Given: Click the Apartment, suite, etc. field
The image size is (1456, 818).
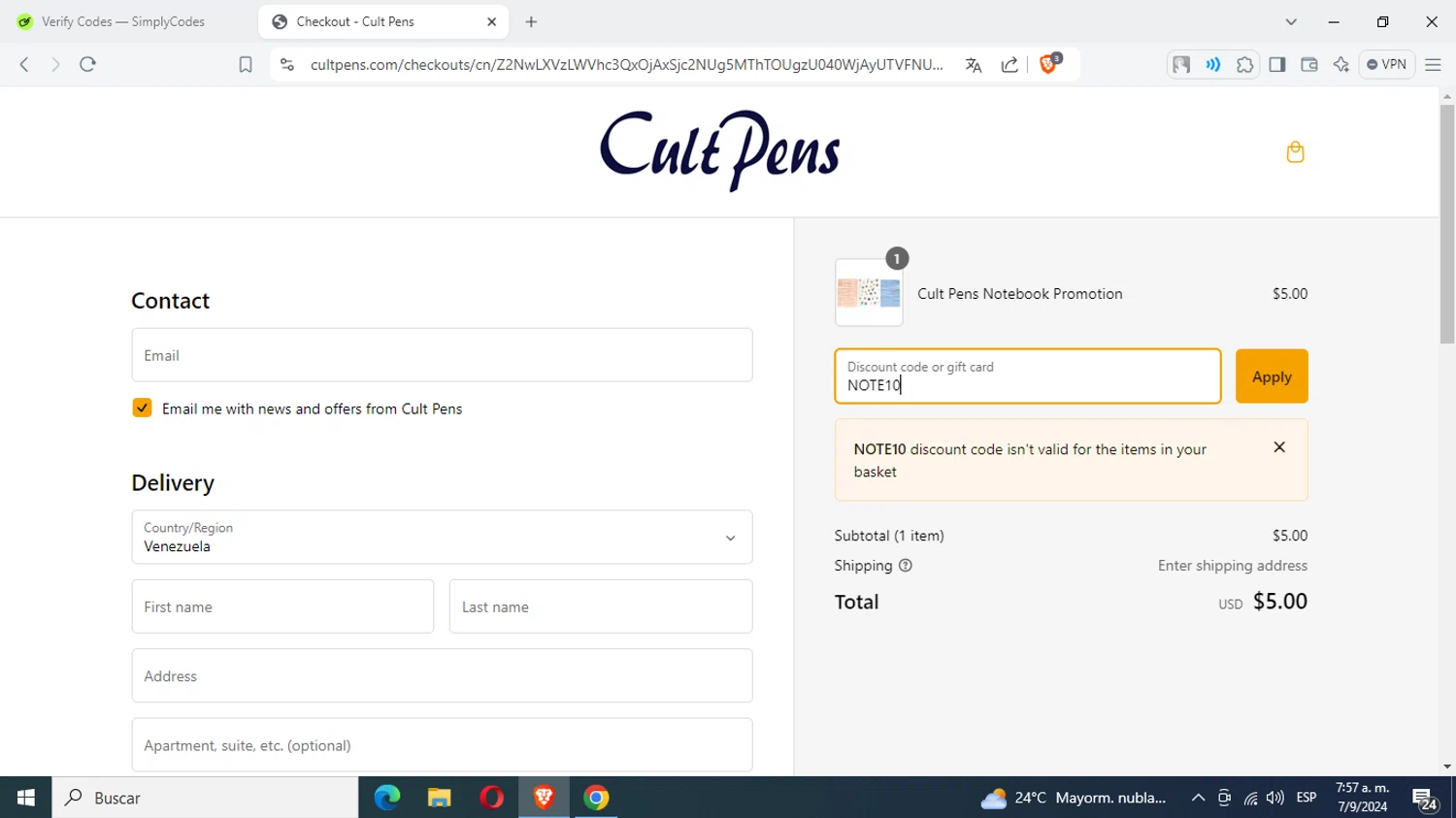Looking at the screenshot, I should pos(442,745).
